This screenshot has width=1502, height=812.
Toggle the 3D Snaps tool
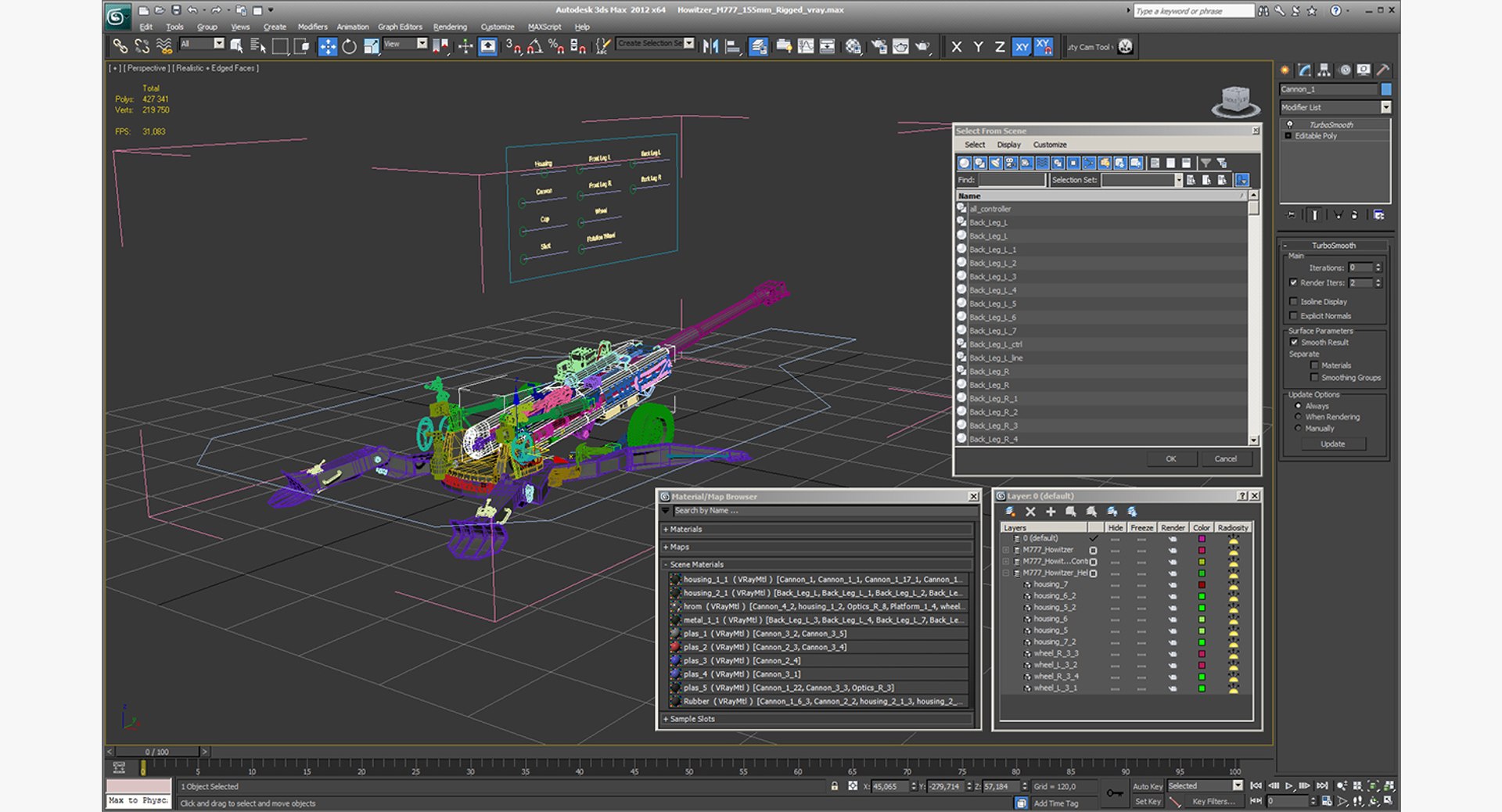pyautogui.click(x=513, y=46)
